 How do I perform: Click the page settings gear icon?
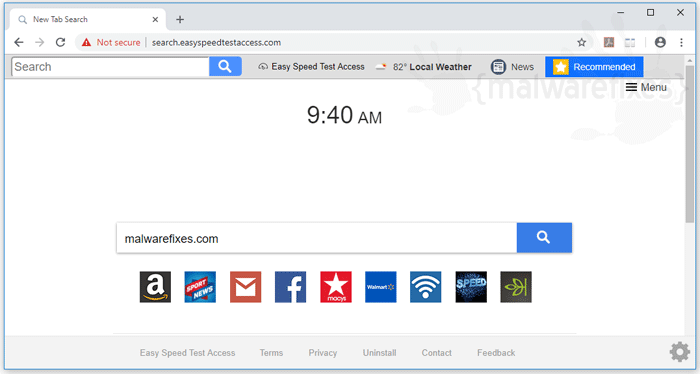point(679,352)
